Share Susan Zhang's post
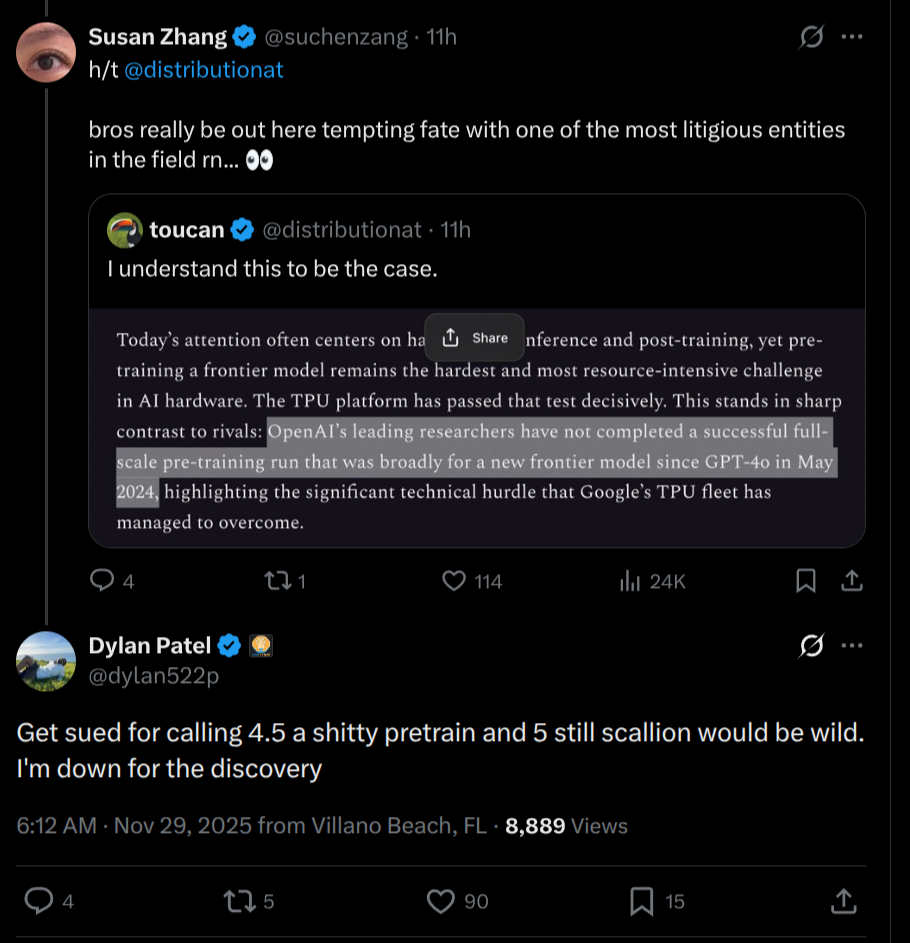 tap(851, 580)
